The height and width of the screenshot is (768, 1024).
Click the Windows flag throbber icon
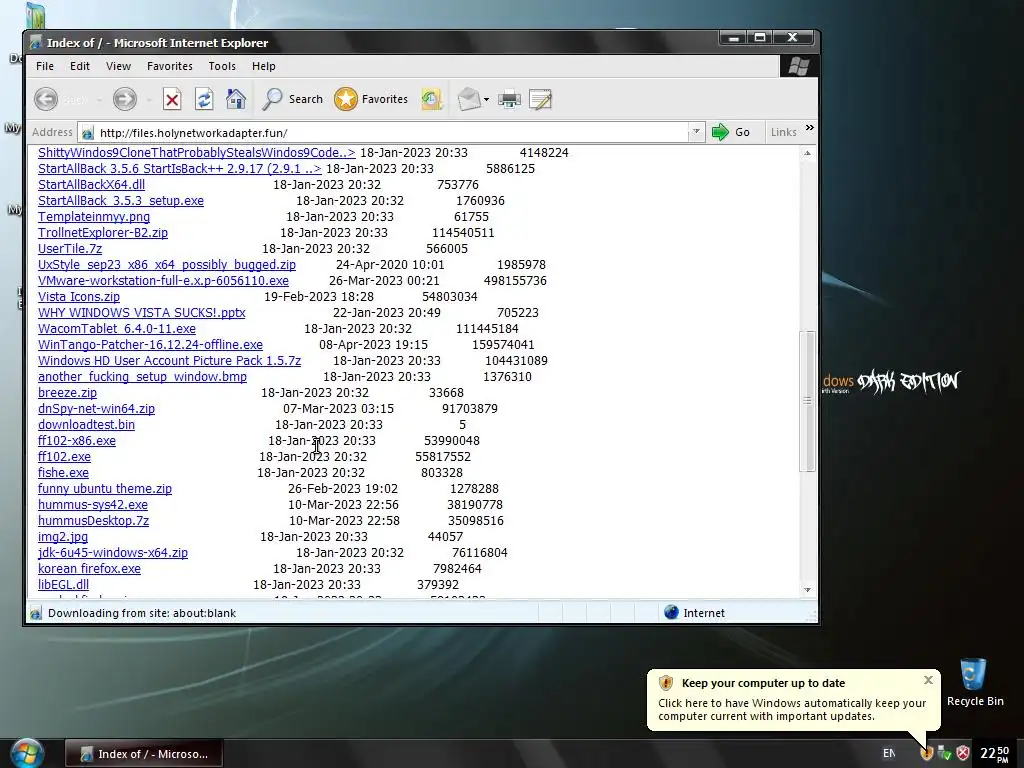coord(799,66)
